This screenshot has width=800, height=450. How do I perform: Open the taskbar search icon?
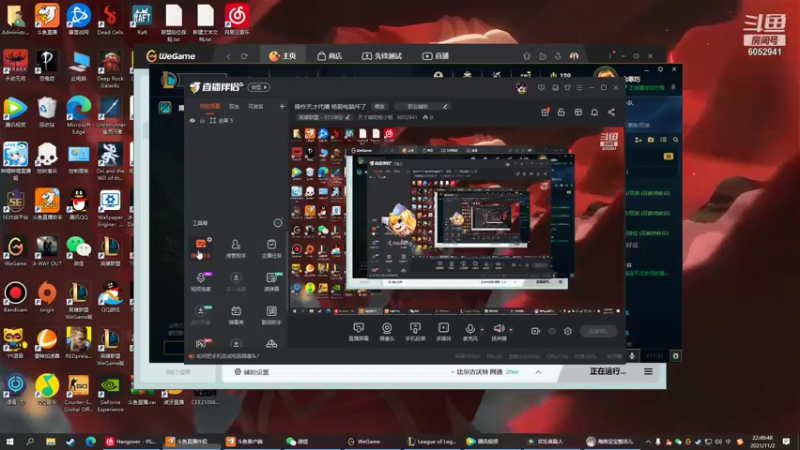click(30, 441)
